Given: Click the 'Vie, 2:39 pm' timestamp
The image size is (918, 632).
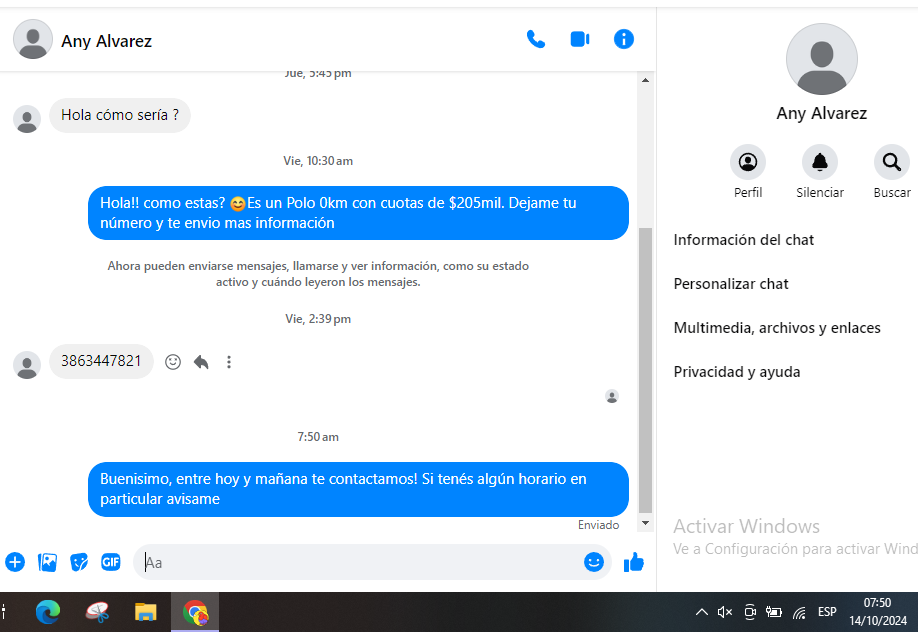Looking at the screenshot, I should tap(318, 319).
